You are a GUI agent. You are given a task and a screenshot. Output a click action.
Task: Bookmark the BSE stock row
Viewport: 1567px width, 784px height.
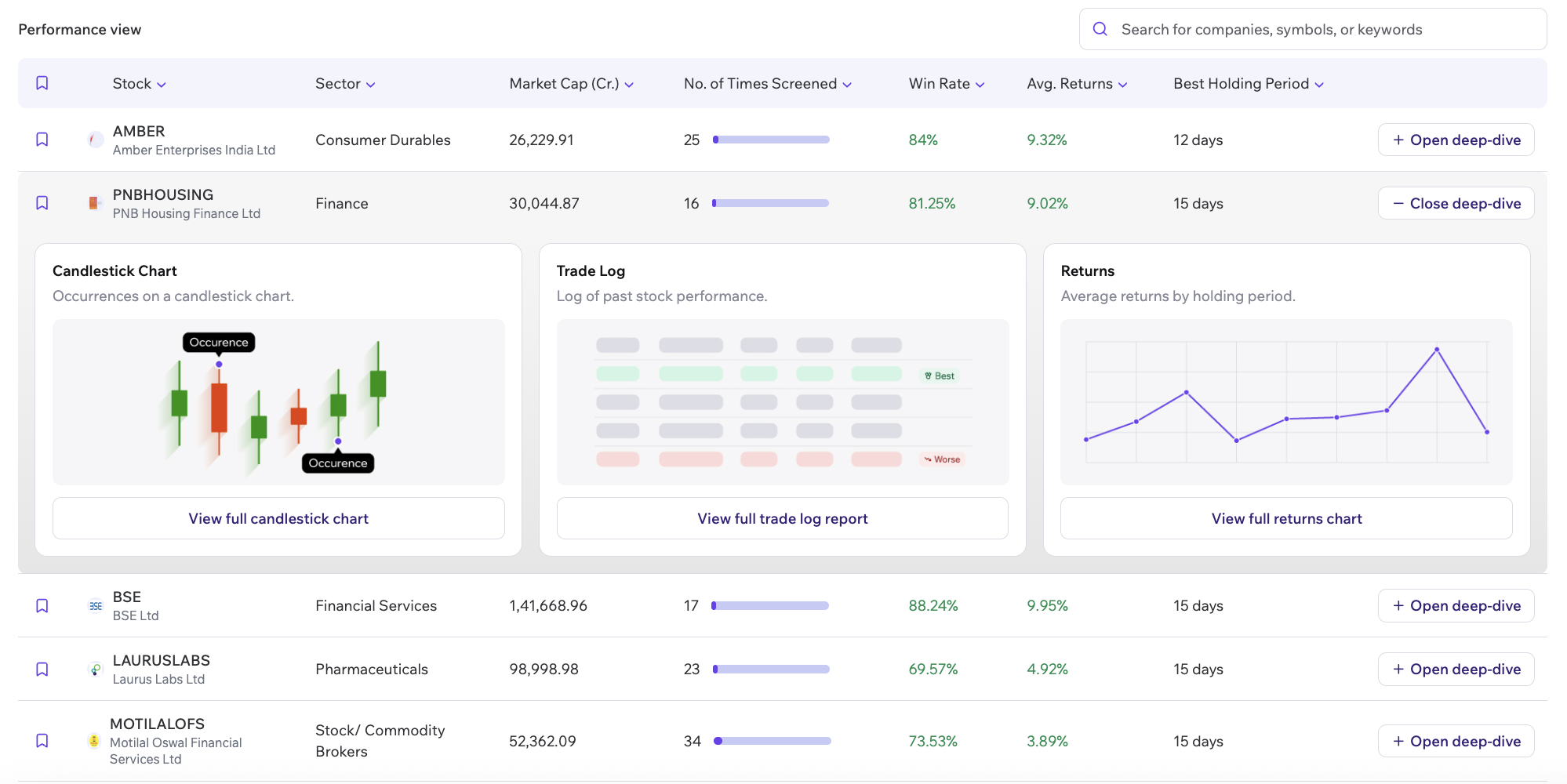point(42,606)
